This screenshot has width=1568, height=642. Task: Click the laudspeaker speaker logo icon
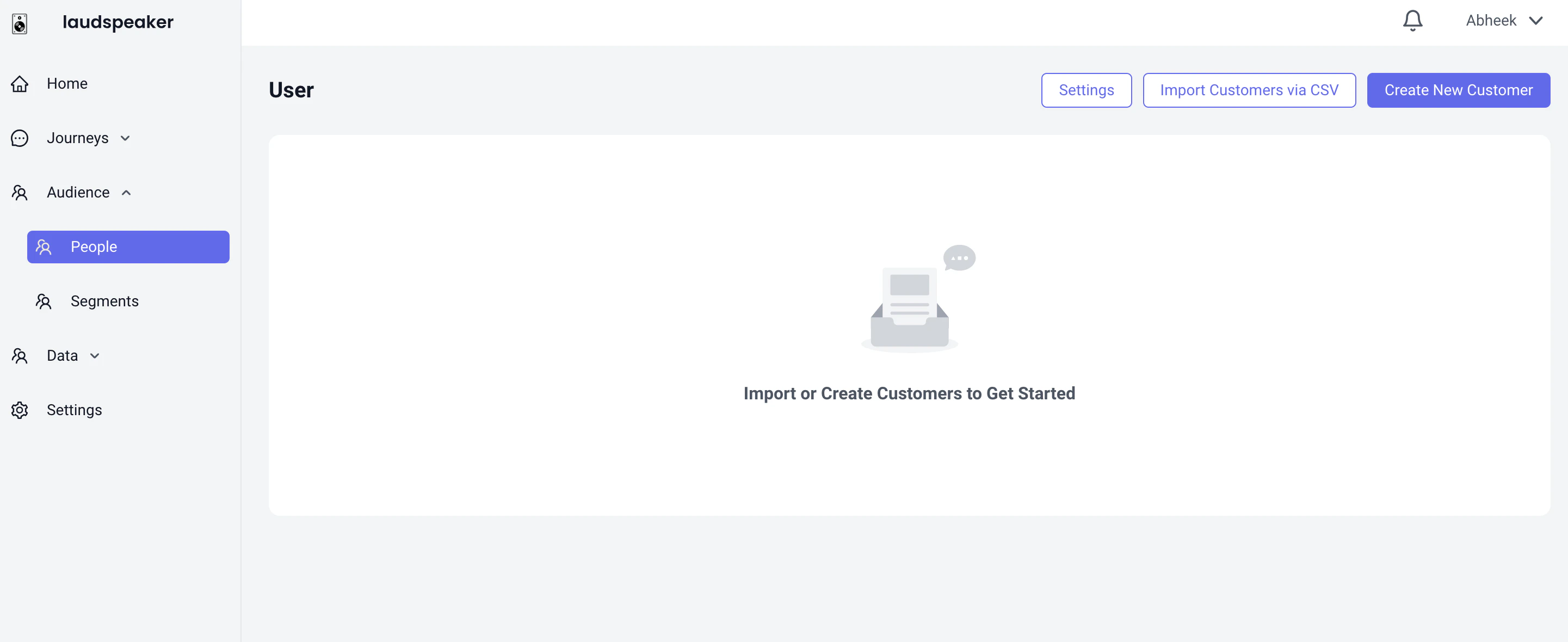[x=20, y=24]
